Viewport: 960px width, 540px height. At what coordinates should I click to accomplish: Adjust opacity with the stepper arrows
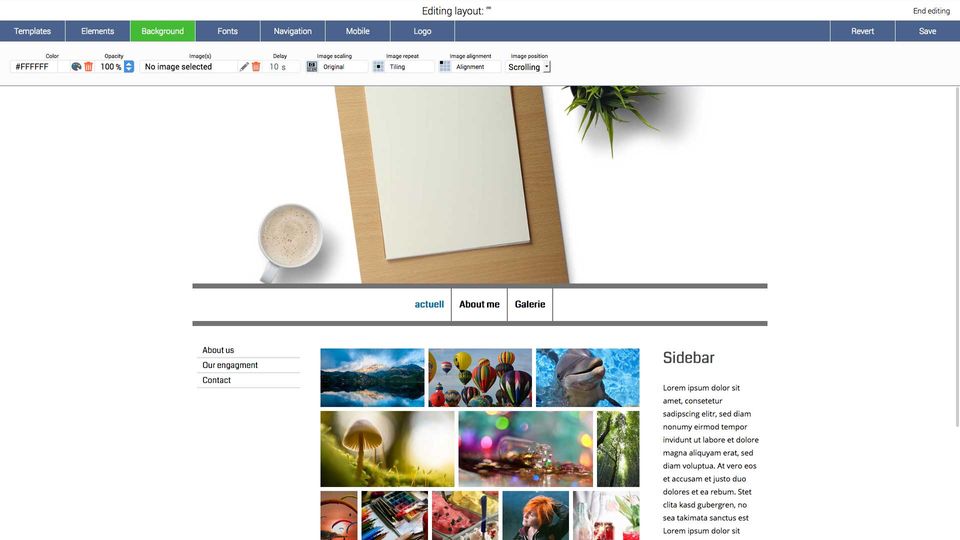click(x=129, y=67)
